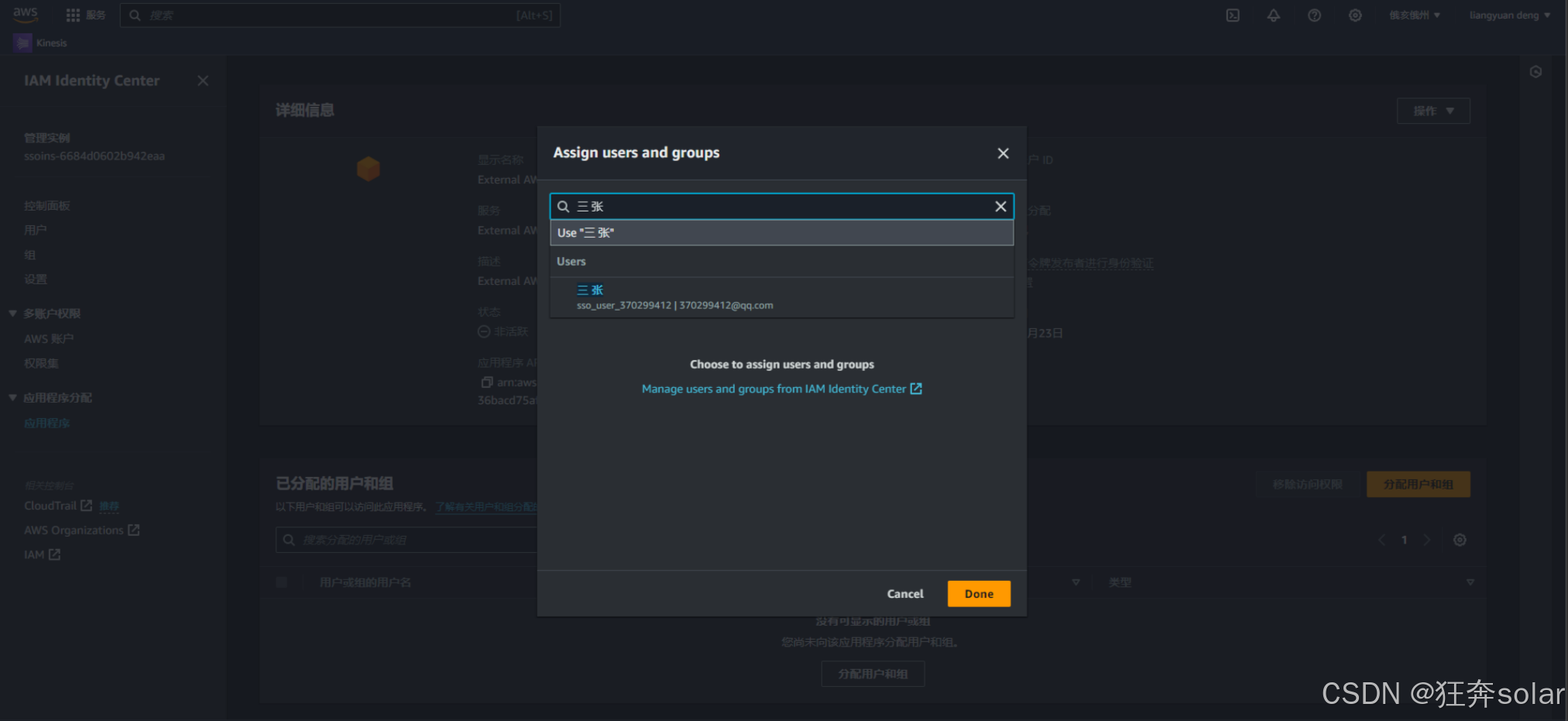Sort by the user name column arrow

(1076, 582)
